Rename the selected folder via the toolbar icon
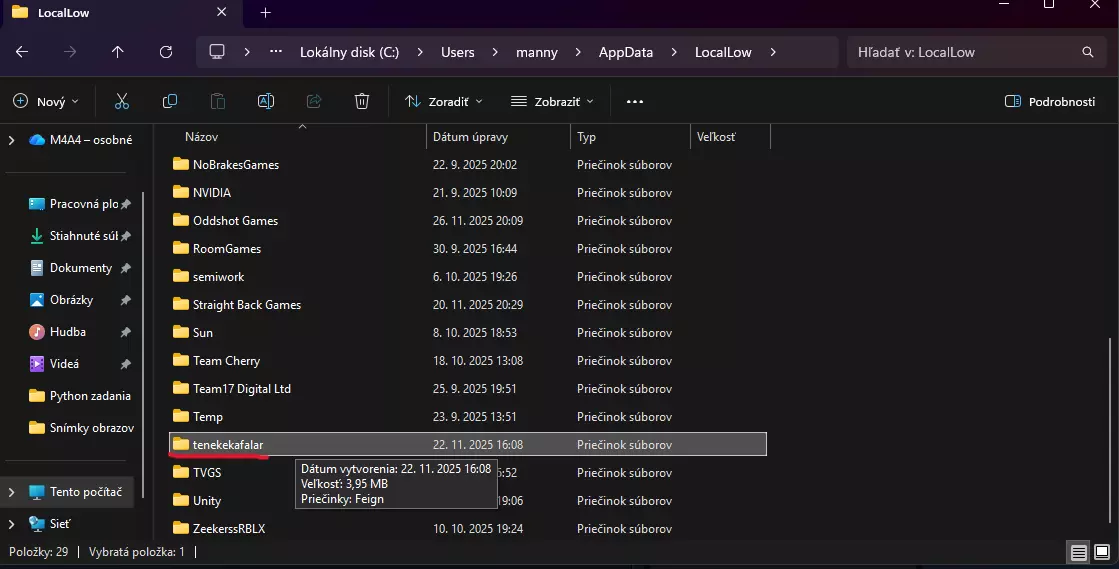 coord(265,101)
